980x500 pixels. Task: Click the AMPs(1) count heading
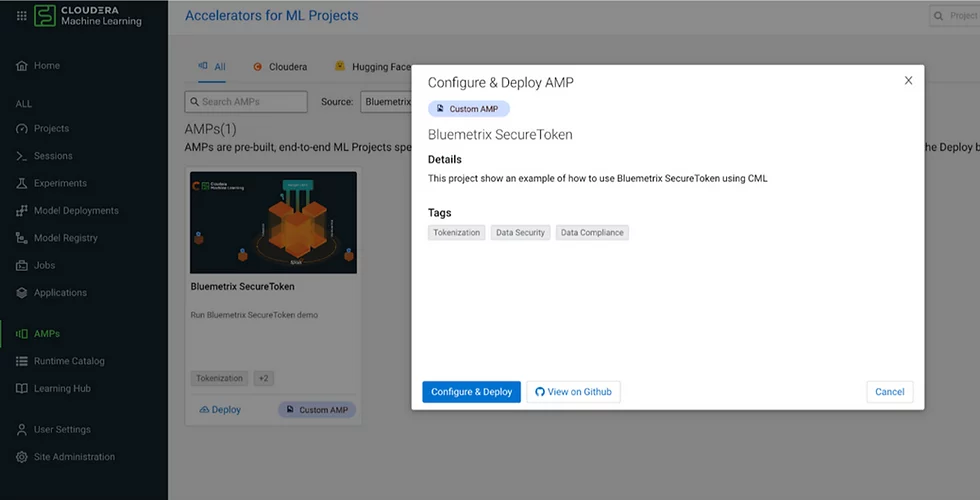(211, 129)
